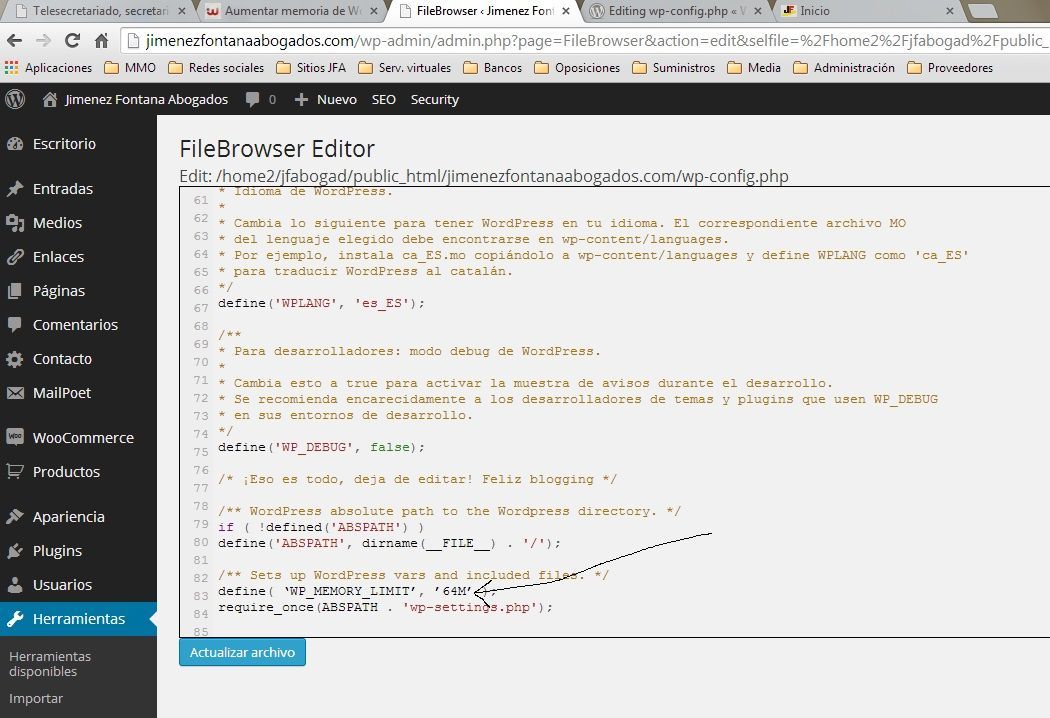Viewport: 1050px width, 718px height.
Task: Open Security menu in admin bar
Action: pos(435,99)
